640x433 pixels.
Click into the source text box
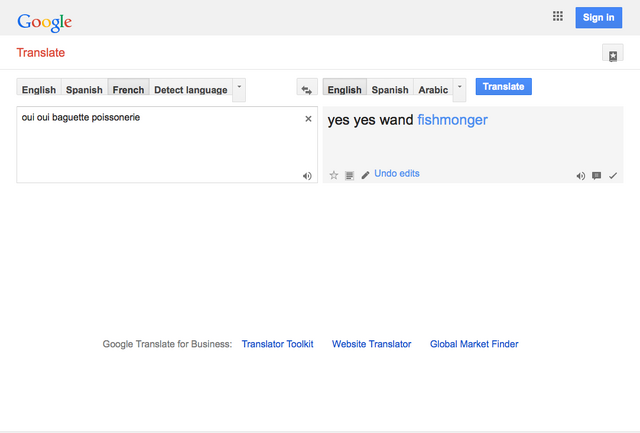click(167, 145)
